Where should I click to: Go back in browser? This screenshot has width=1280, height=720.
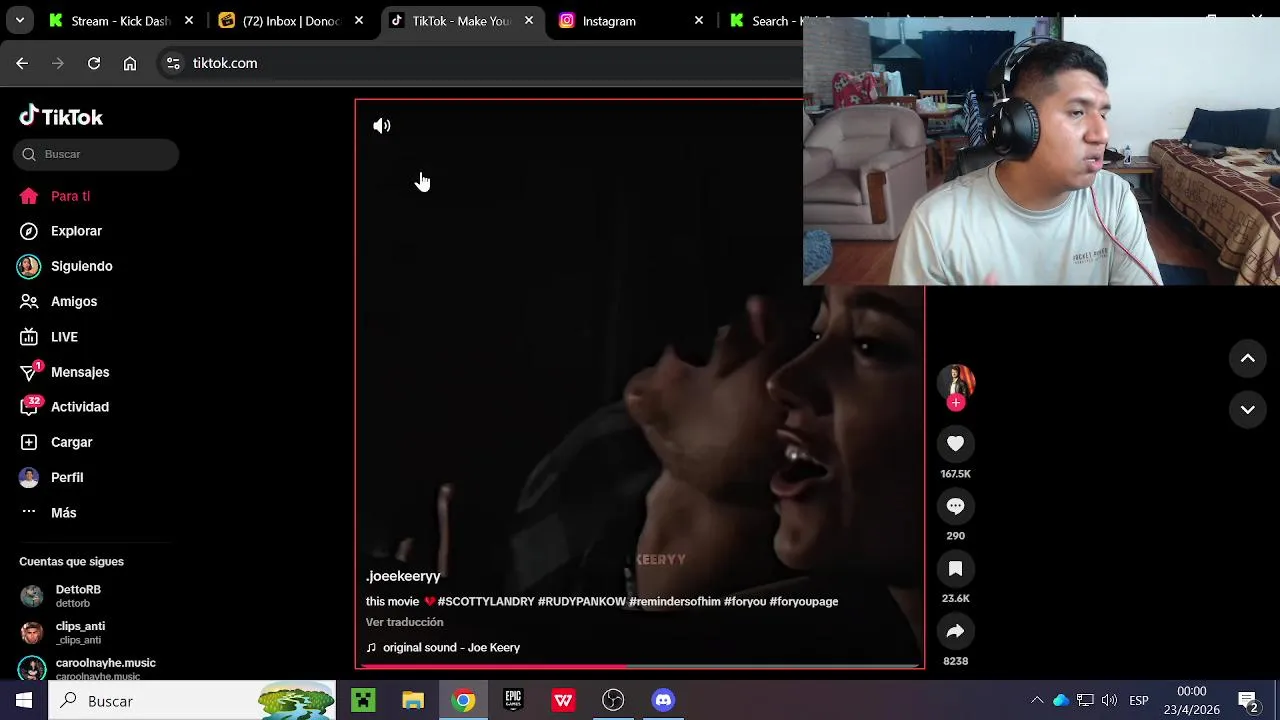click(x=22, y=63)
